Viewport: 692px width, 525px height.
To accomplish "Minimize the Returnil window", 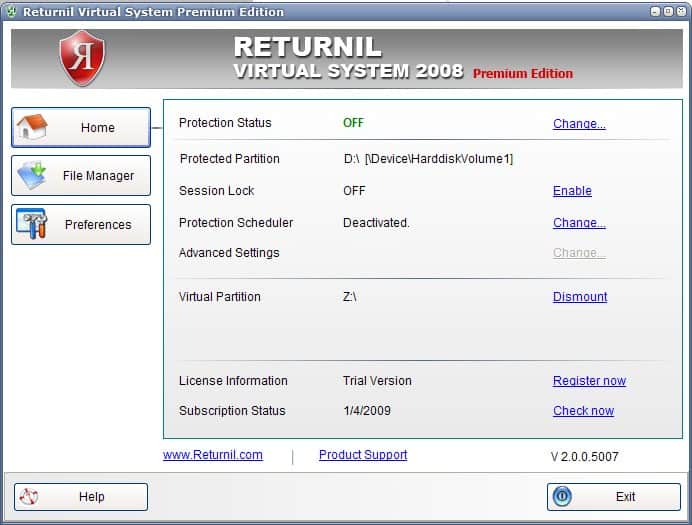I will [x=655, y=11].
